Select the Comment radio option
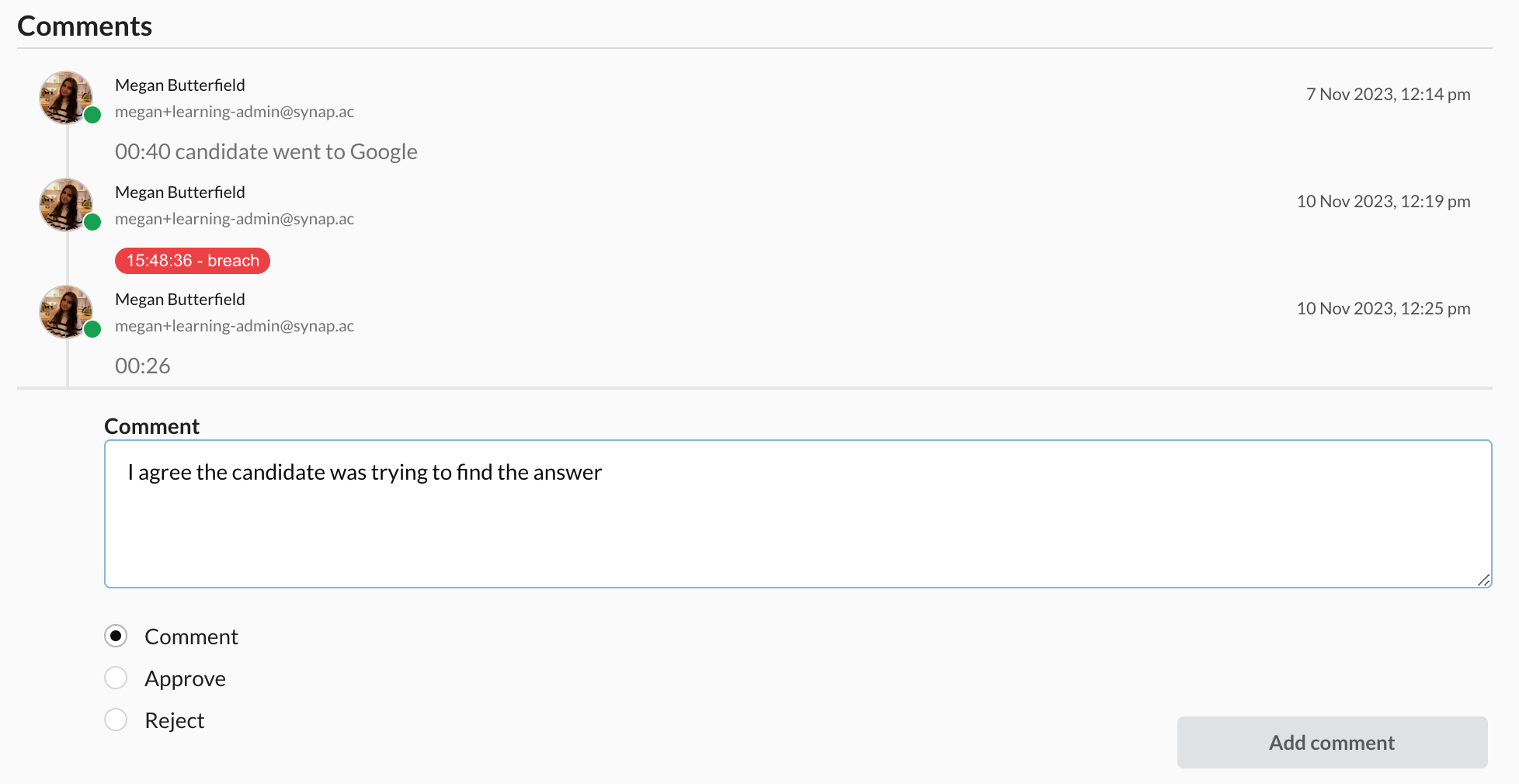Image resolution: width=1519 pixels, height=784 pixels. (116, 637)
